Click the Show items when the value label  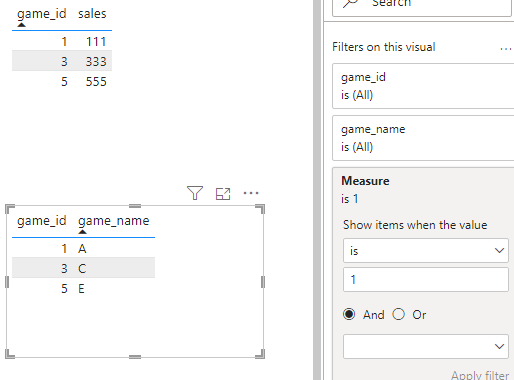[x=415, y=225]
